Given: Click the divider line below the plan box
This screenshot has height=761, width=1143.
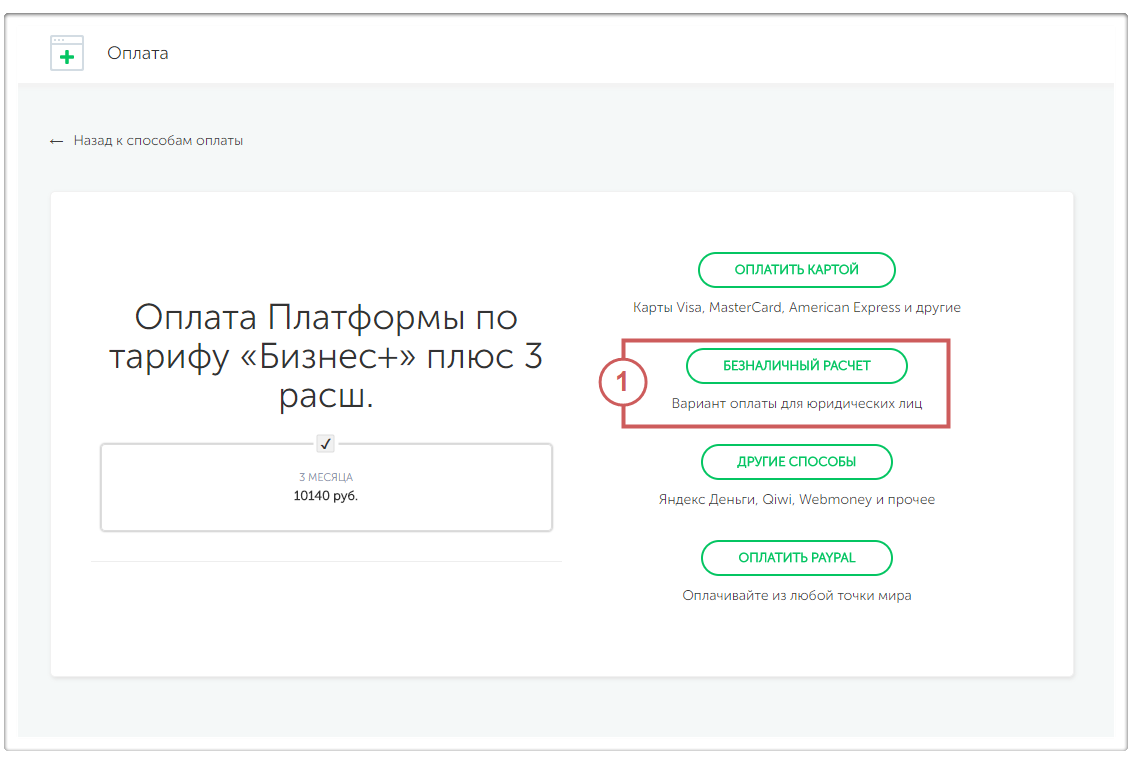Looking at the screenshot, I should point(326,562).
